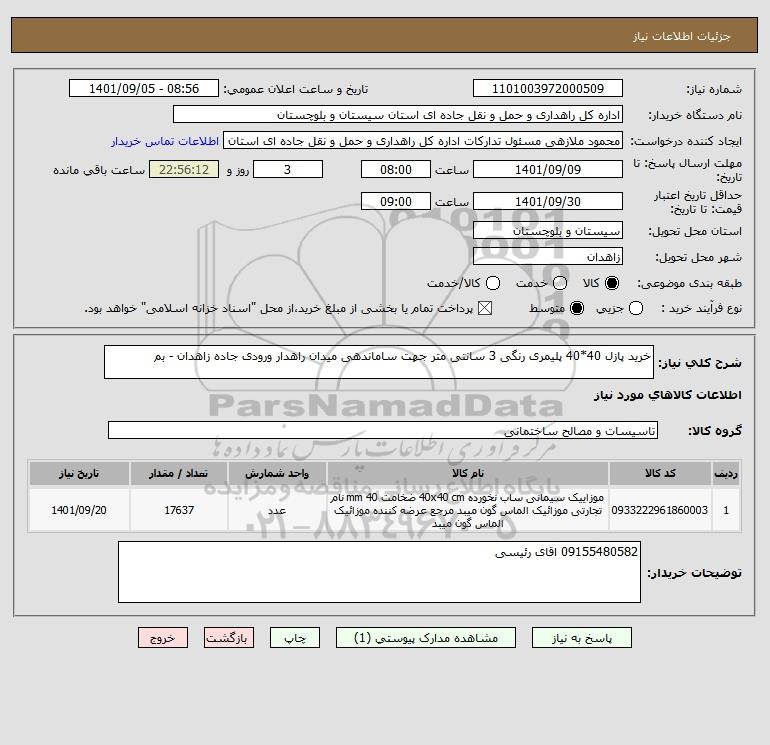Click the price validity date 1401/09/30
Image resolution: width=770 pixels, height=745 pixels.
coord(548,201)
